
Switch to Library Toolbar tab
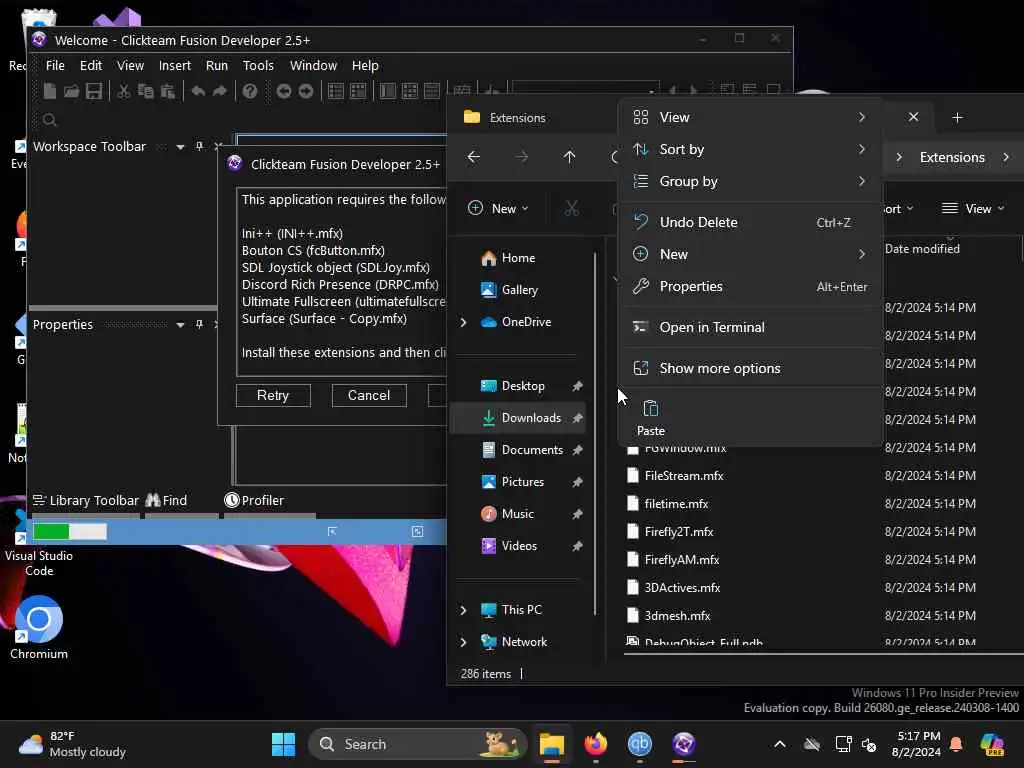(x=86, y=500)
